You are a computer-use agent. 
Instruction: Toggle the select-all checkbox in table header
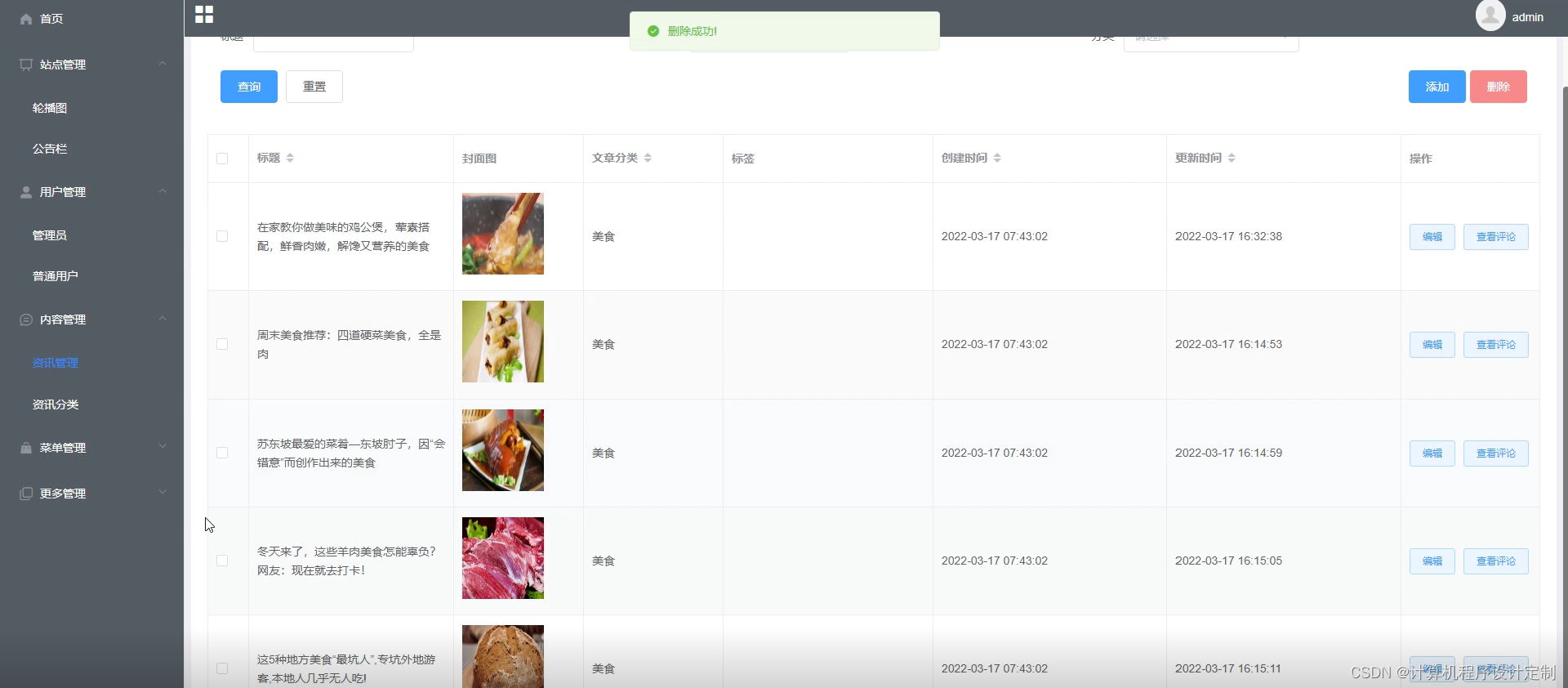click(222, 159)
